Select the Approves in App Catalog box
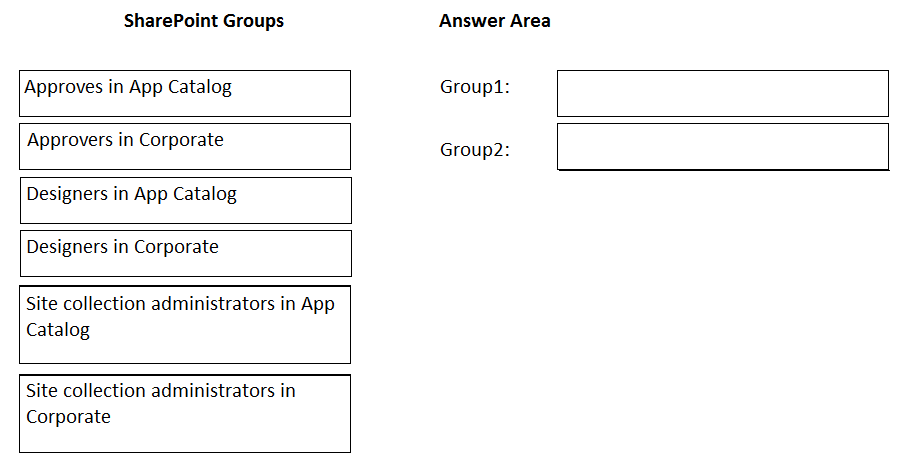 pyautogui.click(x=185, y=93)
